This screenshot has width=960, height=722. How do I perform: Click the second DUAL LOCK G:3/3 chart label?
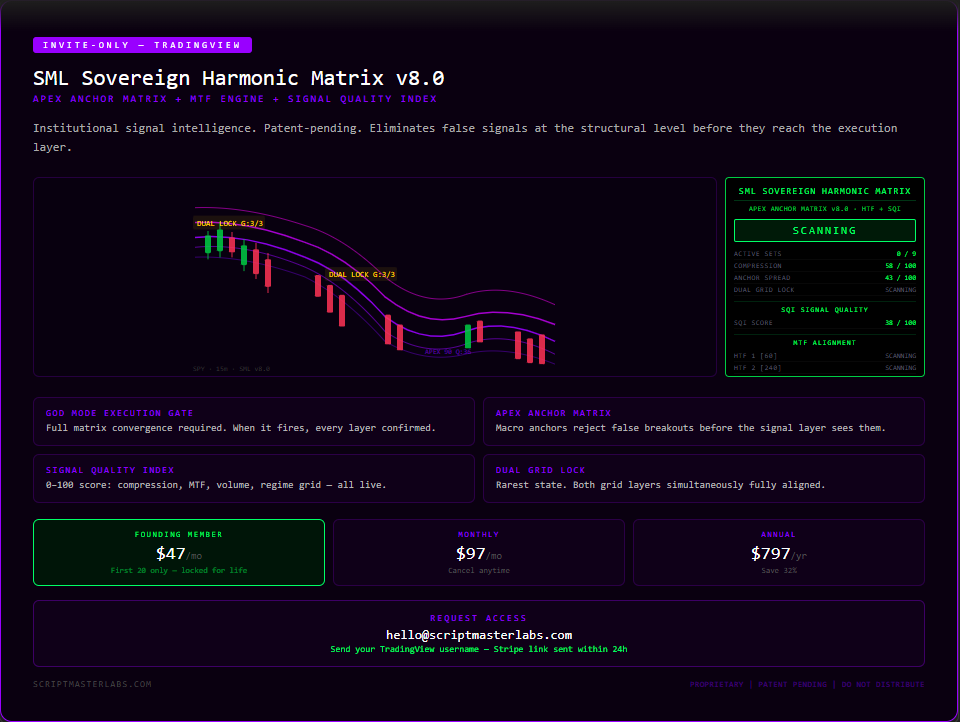click(x=362, y=274)
